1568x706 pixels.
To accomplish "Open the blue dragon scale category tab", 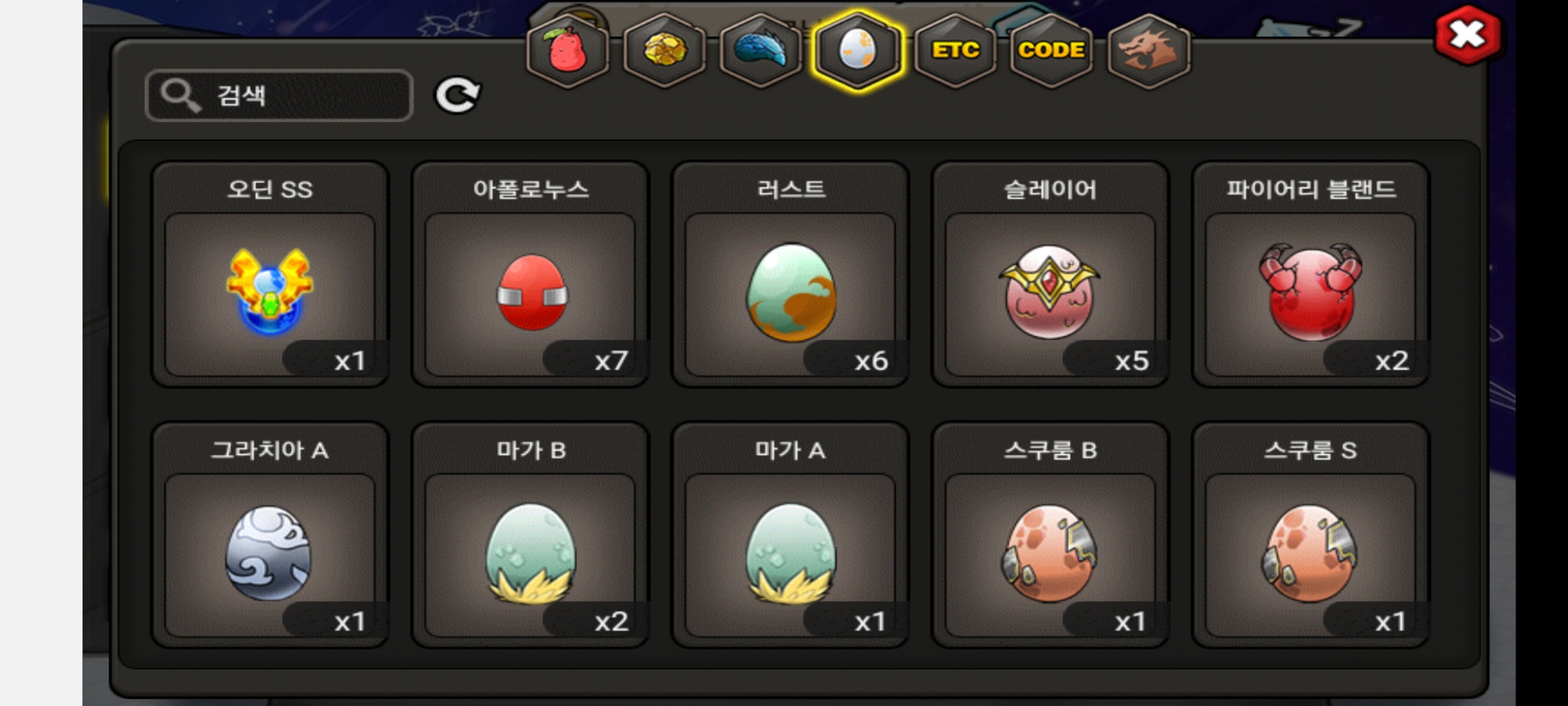I will tap(761, 51).
